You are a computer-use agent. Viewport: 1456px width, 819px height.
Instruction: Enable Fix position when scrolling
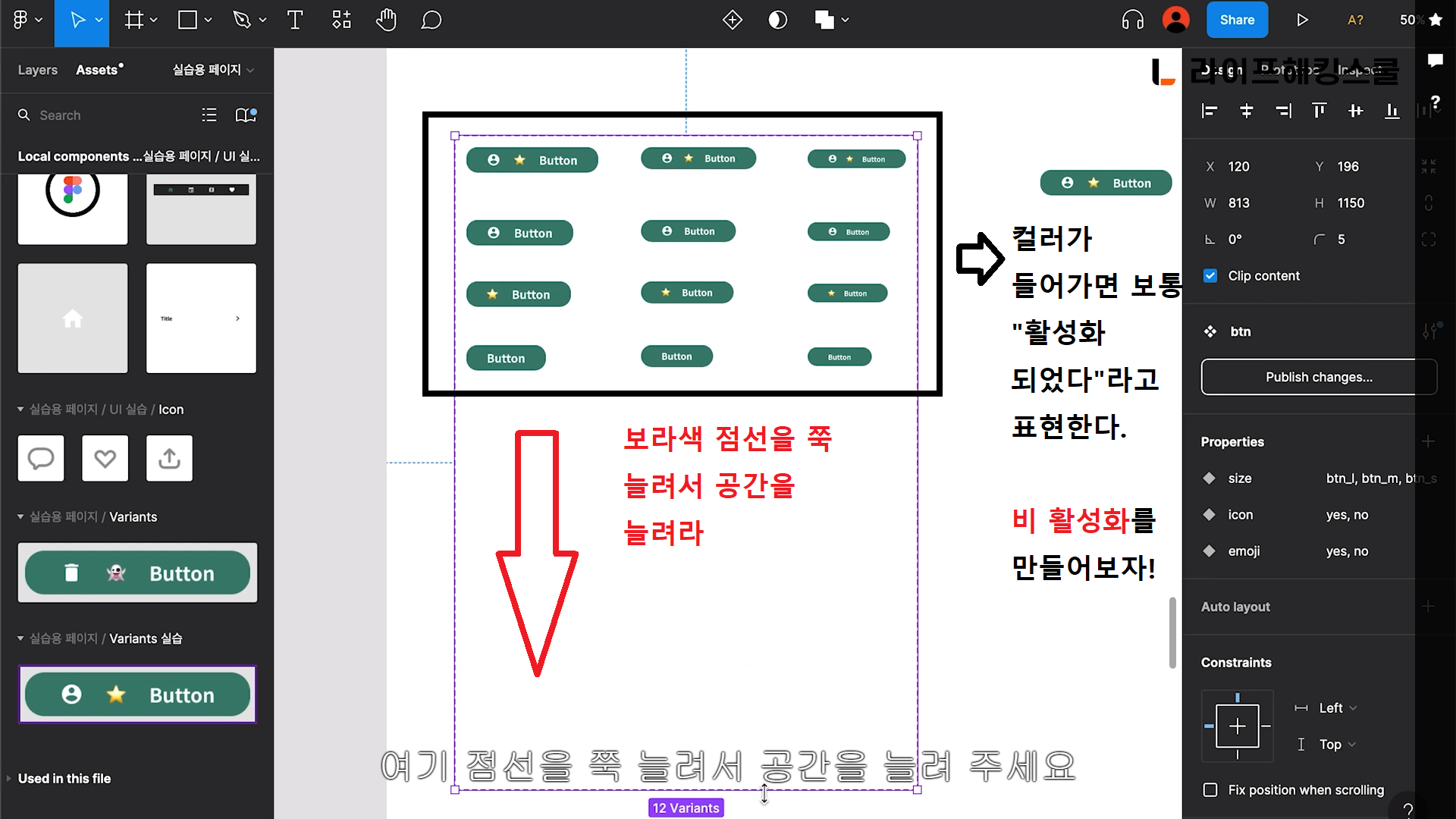tap(1210, 790)
